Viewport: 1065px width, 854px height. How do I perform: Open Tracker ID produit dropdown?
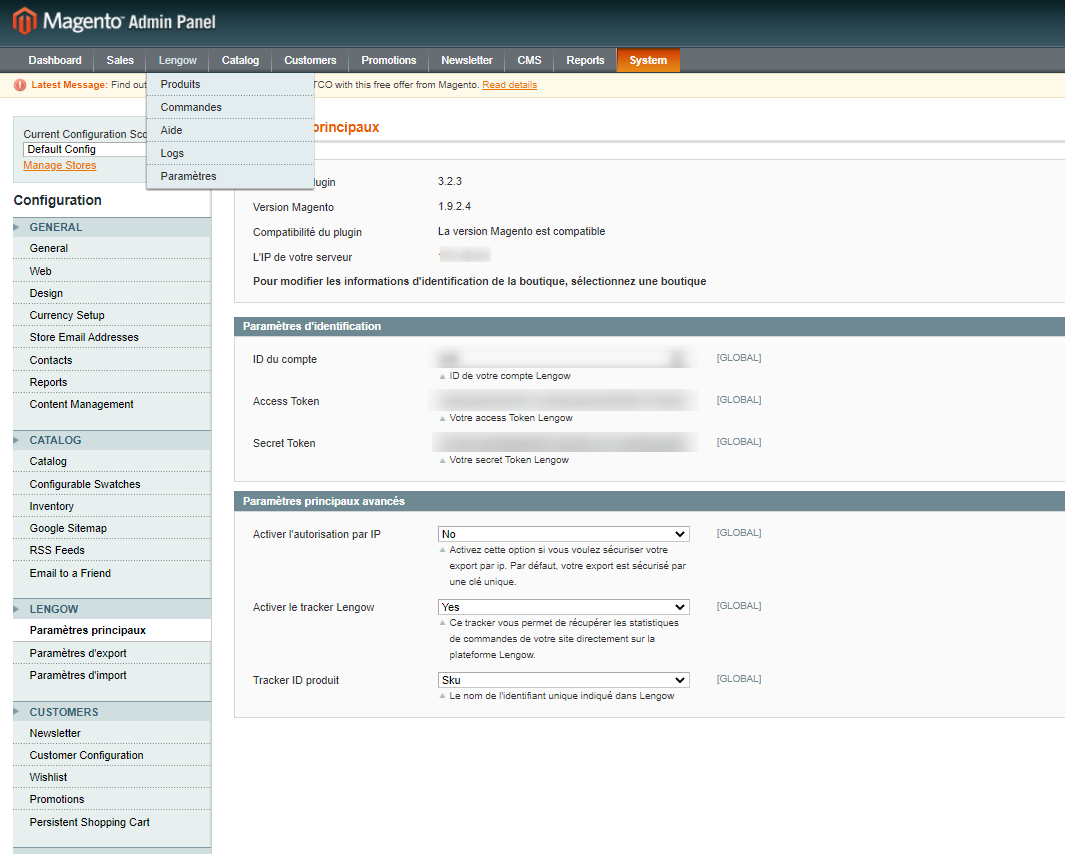pyautogui.click(x=564, y=680)
